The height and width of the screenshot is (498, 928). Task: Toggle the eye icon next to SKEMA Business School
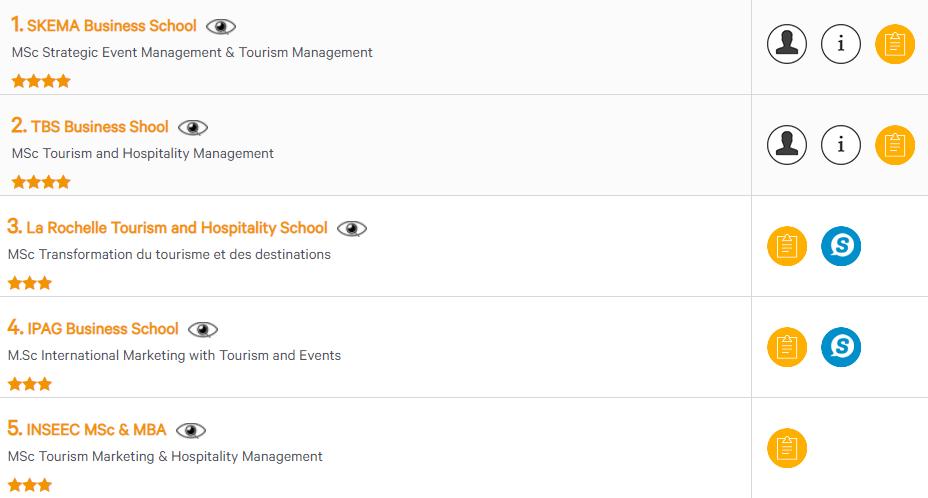coord(221,27)
